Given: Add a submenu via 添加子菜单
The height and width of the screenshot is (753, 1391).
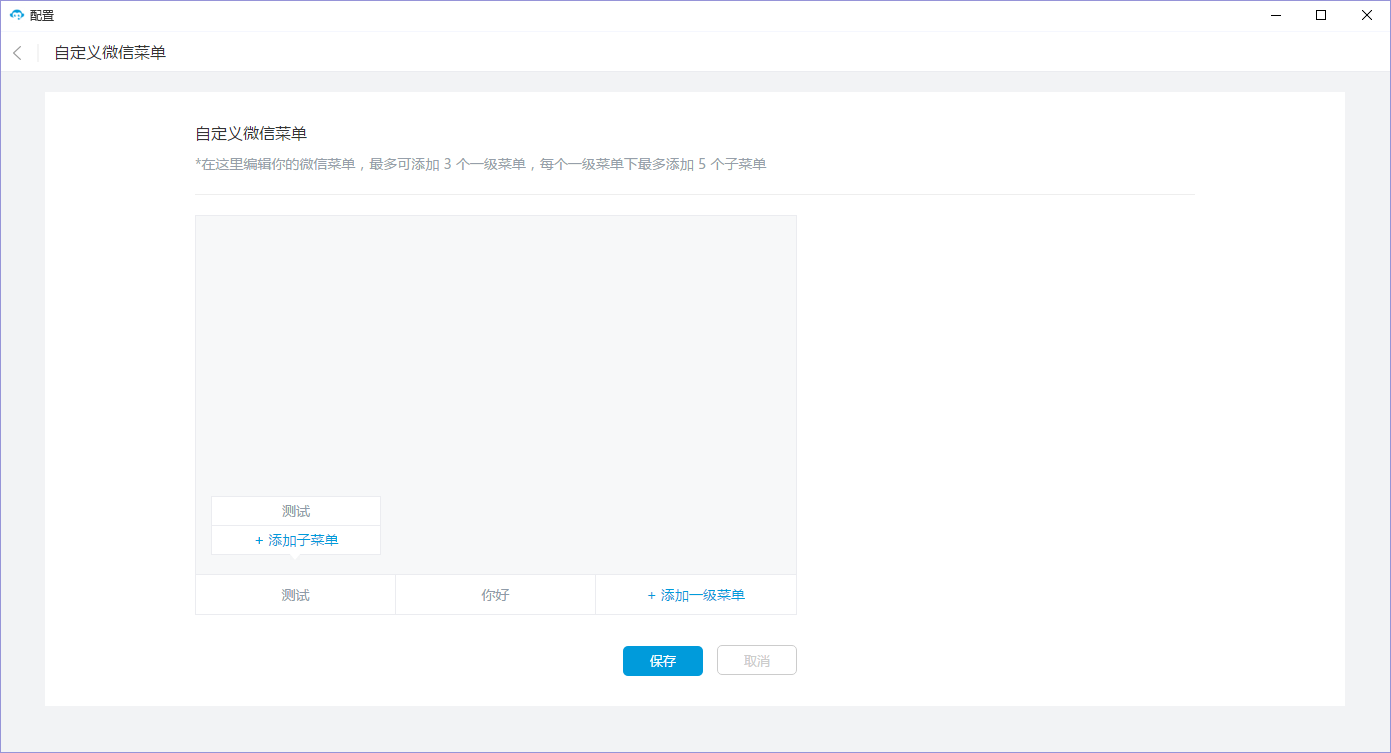Looking at the screenshot, I should pos(303,540).
